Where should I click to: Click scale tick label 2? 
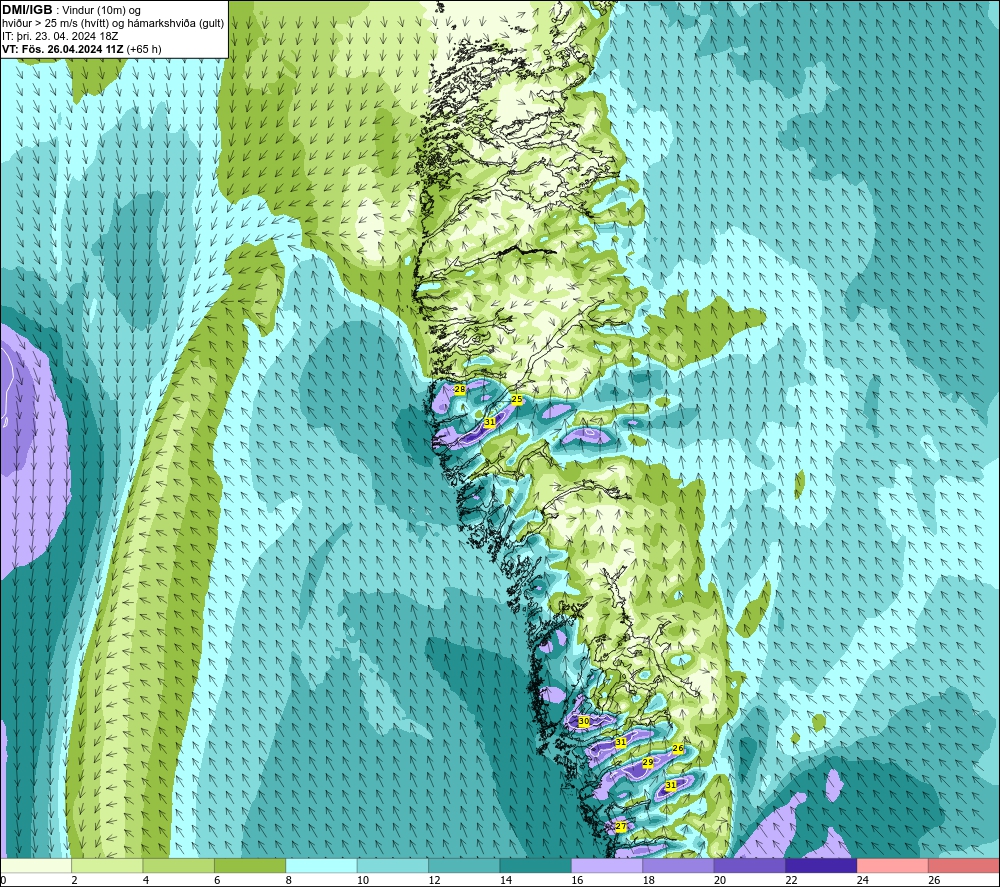click(x=75, y=880)
